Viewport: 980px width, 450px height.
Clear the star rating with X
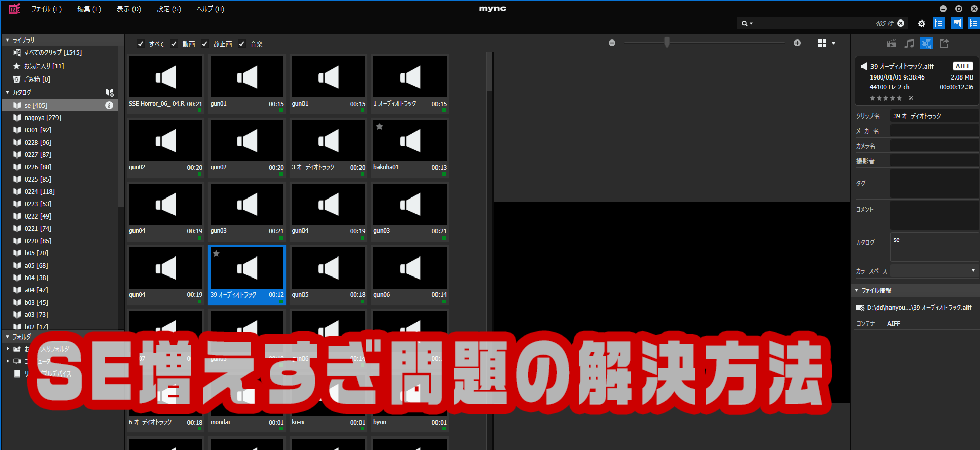(x=910, y=98)
